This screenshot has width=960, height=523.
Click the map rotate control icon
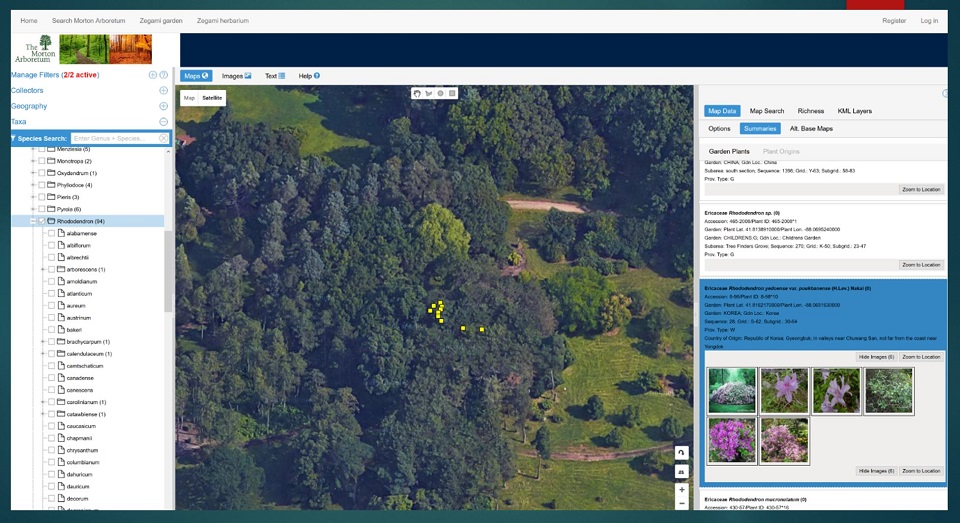pyautogui.click(x=681, y=453)
